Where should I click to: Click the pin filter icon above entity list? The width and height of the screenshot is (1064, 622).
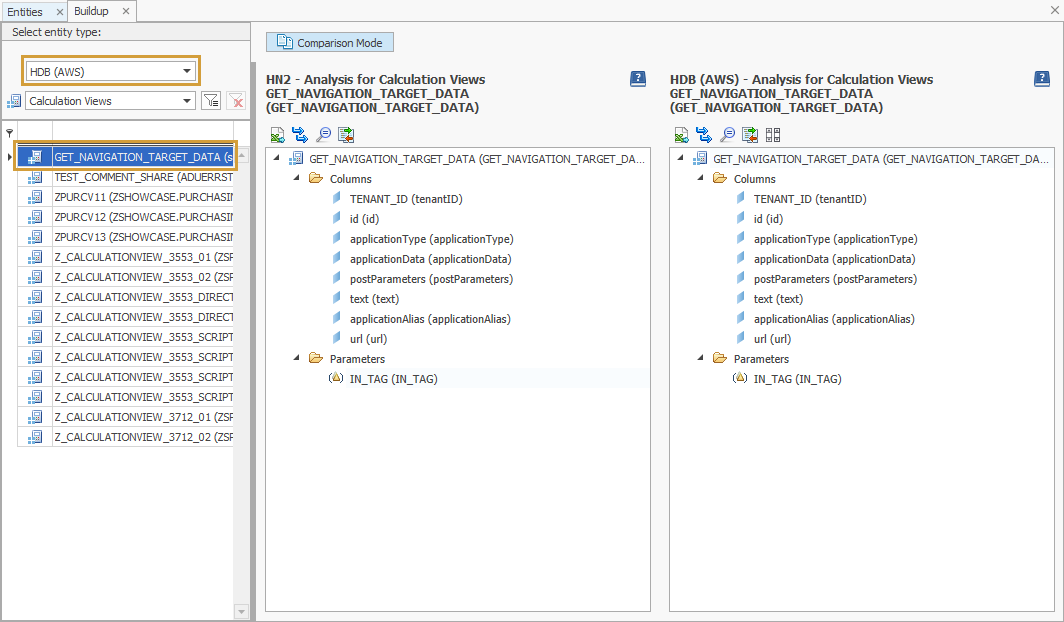pyautogui.click(x=9, y=133)
